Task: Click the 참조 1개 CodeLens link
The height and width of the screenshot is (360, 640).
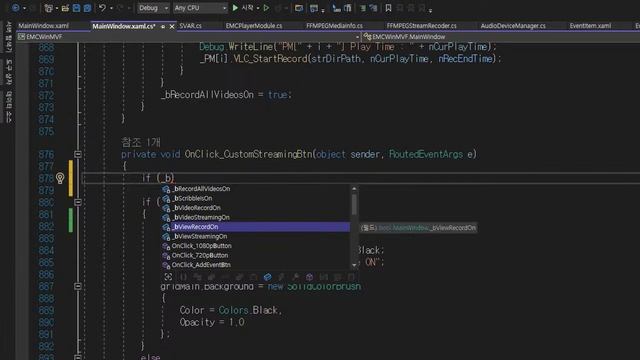Action: (x=141, y=142)
